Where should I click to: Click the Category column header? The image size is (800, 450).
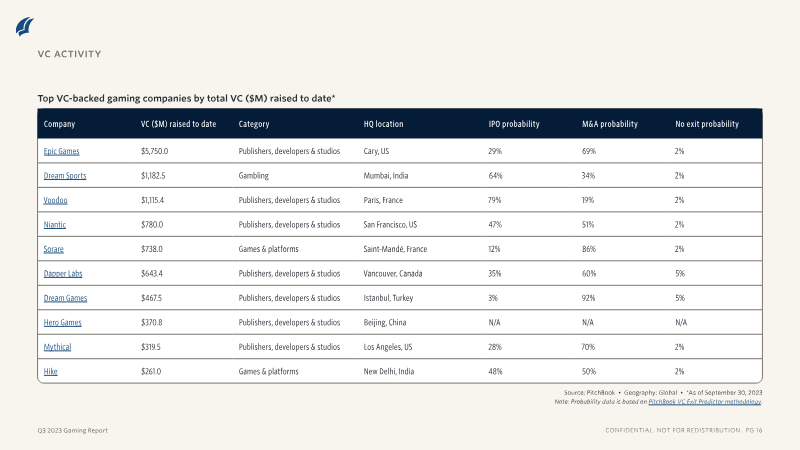point(254,124)
